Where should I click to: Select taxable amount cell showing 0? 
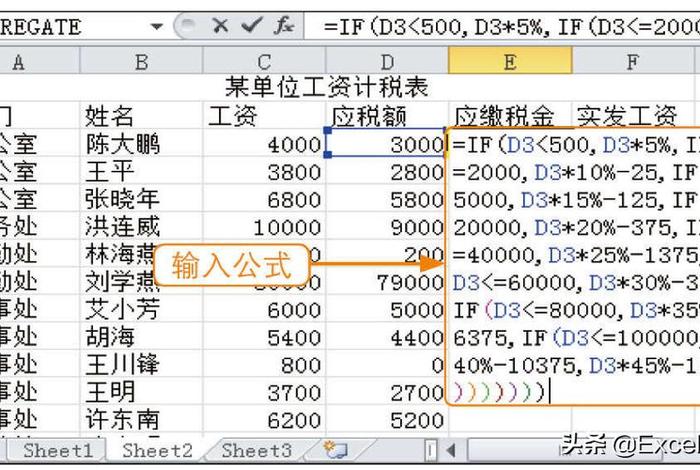pyautogui.click(x=386, y=365)
